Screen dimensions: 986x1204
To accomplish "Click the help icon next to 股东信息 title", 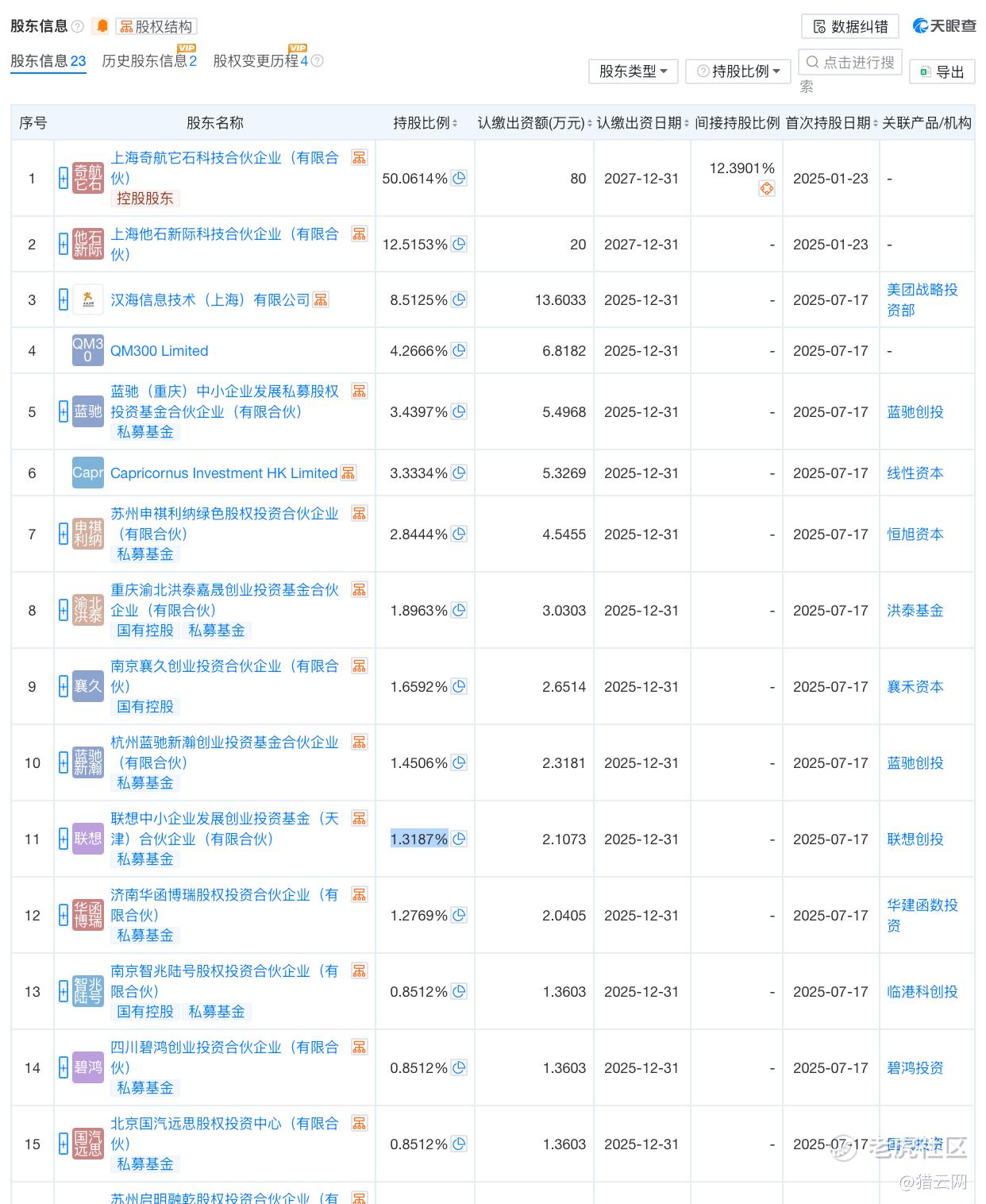I will pyautogui.click(x=77, y=26).
